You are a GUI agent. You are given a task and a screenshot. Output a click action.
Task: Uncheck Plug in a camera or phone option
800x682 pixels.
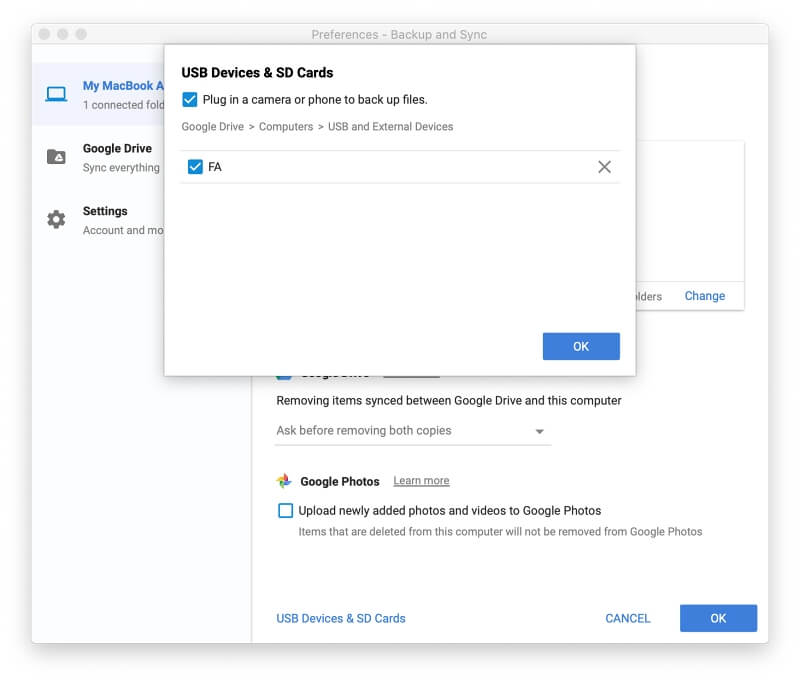(190, 99)
